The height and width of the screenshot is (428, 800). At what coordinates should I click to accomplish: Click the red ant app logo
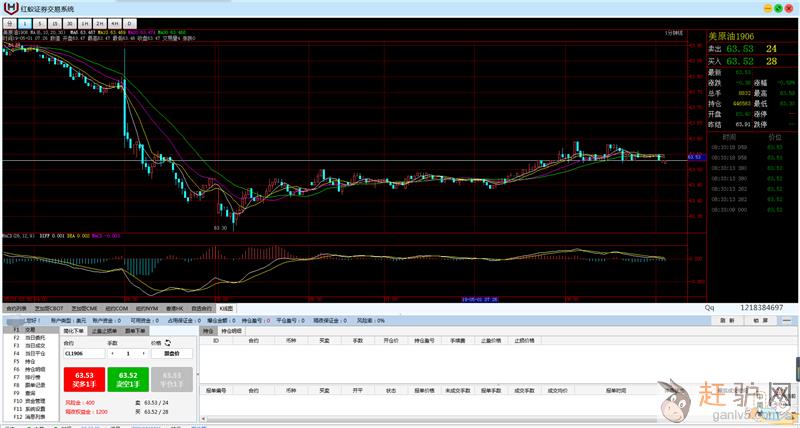point(10,7)
